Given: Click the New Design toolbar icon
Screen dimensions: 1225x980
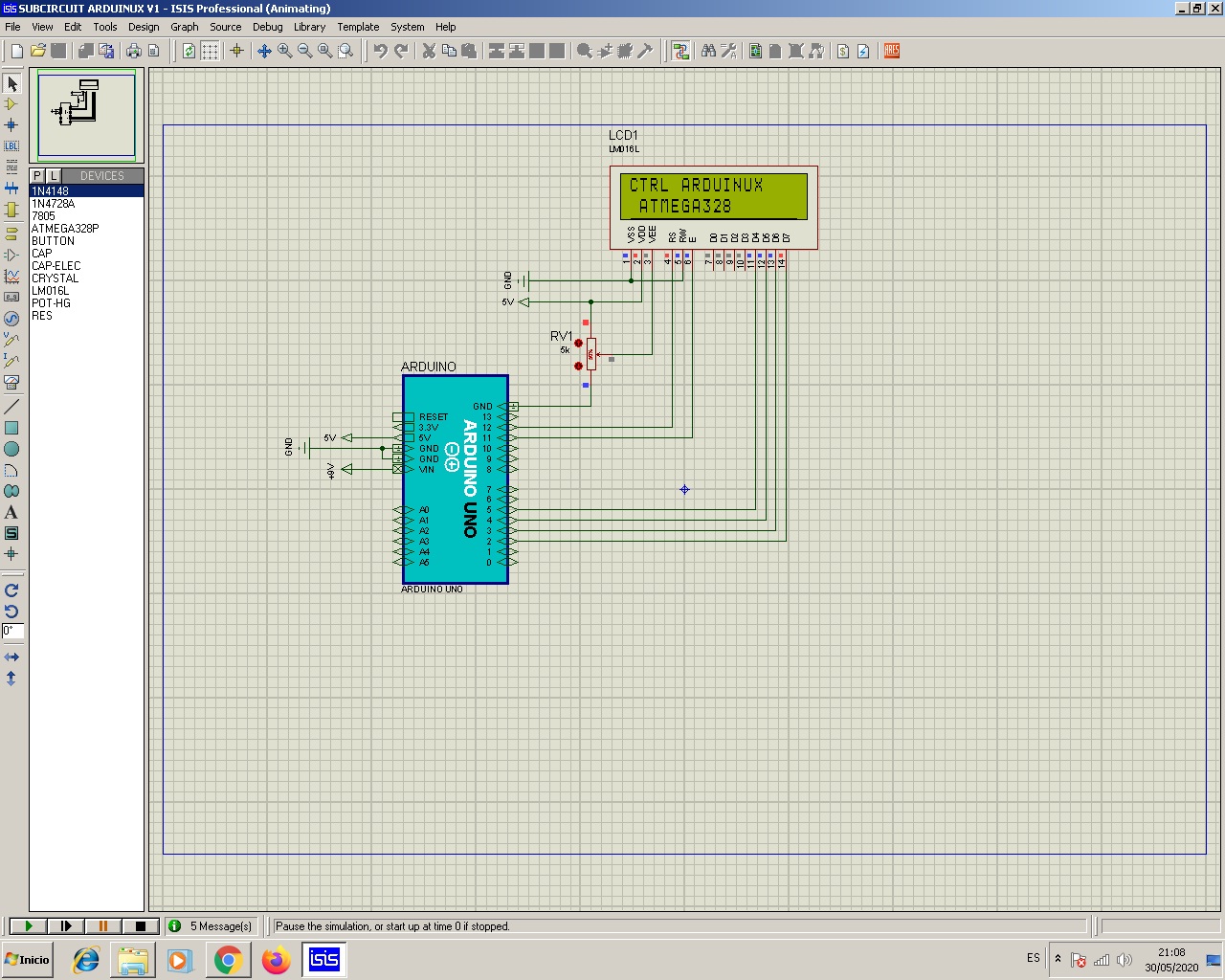Looking at the screenshot, I should pyautogui.click(x=16, y=51).
